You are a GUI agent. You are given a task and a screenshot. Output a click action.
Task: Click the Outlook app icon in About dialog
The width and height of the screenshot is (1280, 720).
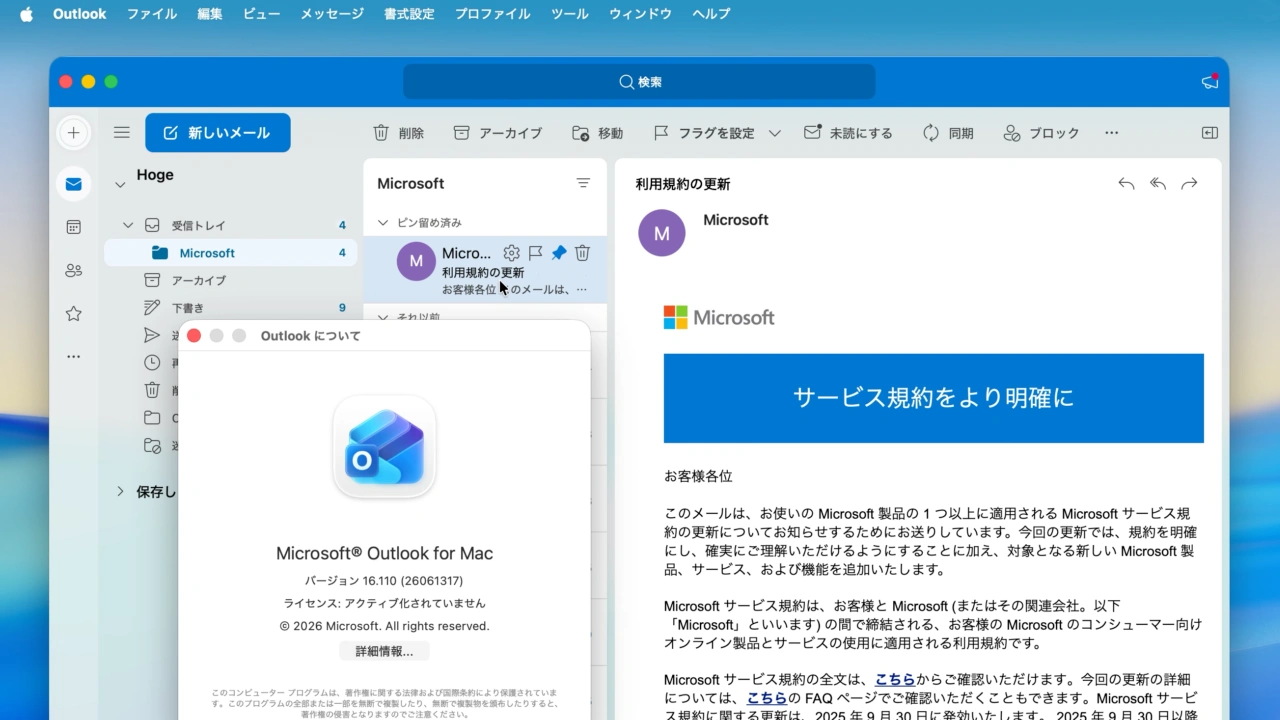pos(384,446)
